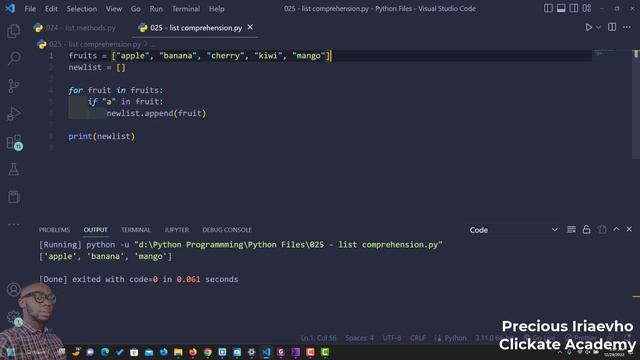Click the 'newlist.append(fruit)' line
The image size is (640, 360).
(x=156, y=113)
